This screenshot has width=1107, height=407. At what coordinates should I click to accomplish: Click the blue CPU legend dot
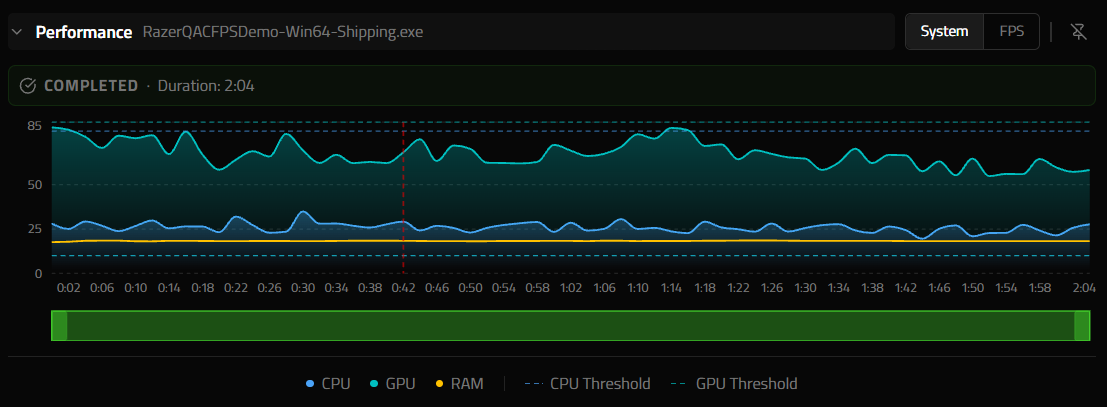click(310, 384)
